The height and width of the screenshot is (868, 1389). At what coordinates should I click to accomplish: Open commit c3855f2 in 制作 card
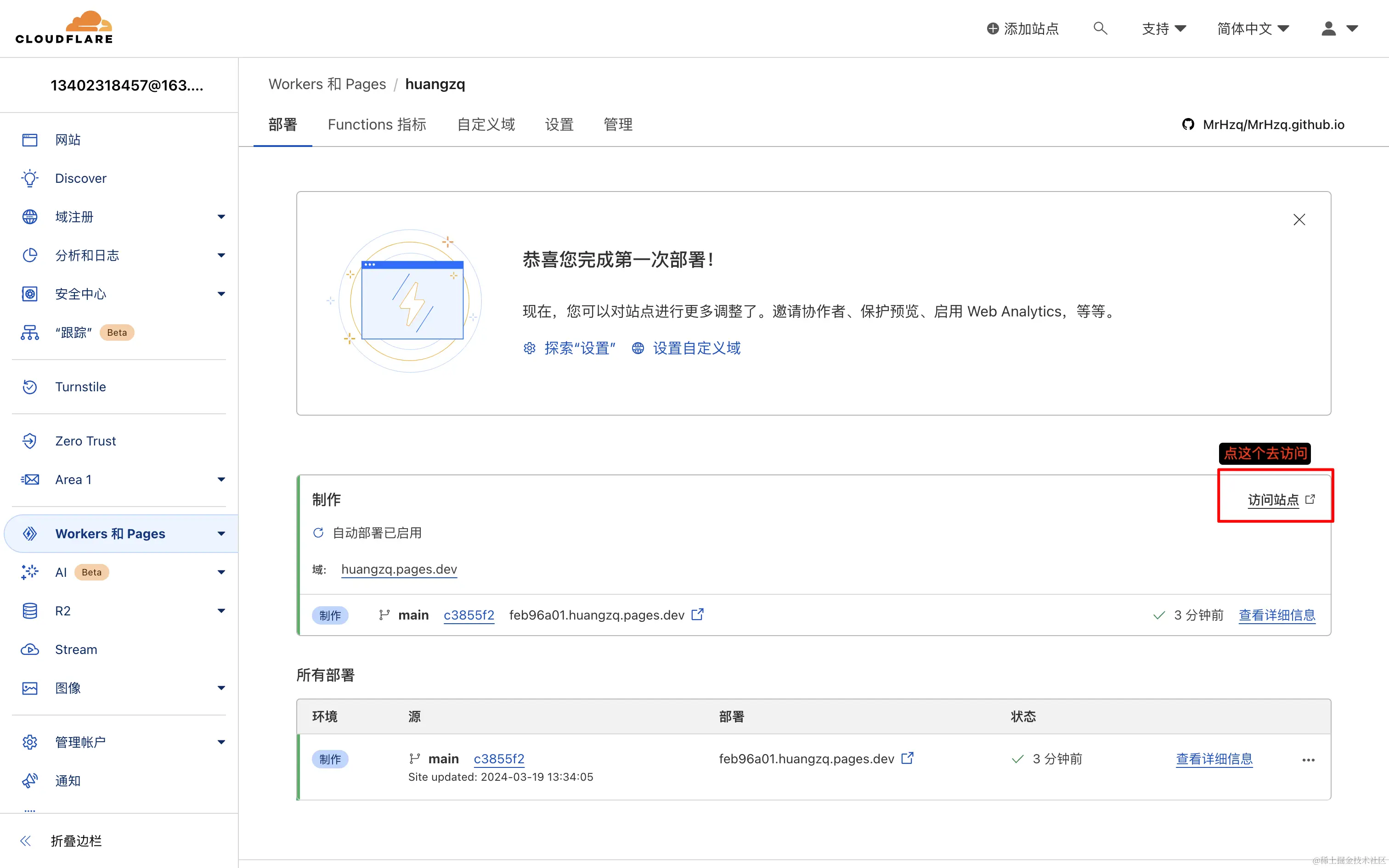469,615
